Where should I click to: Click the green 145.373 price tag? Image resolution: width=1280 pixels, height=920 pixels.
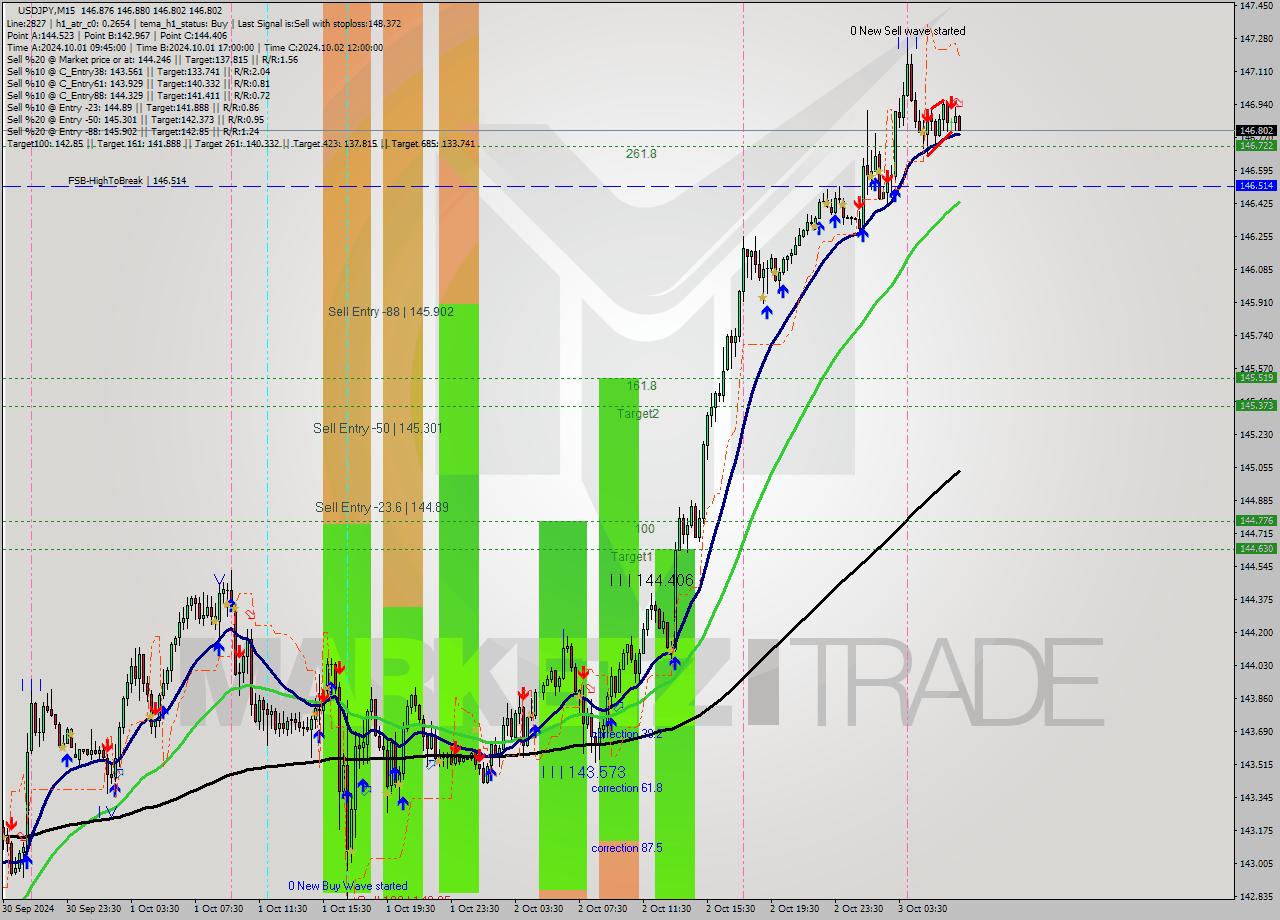[1256, 405]
